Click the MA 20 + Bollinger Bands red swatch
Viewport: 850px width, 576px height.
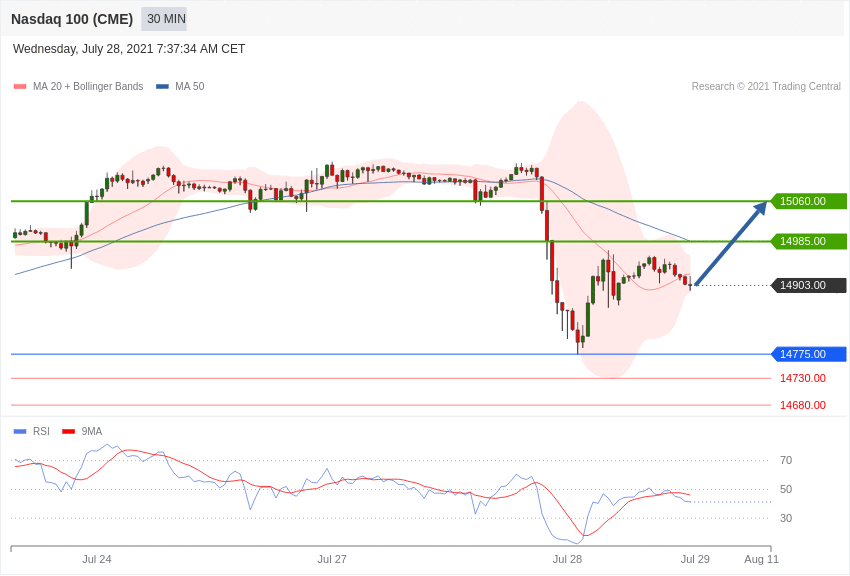tap(20, 86)
